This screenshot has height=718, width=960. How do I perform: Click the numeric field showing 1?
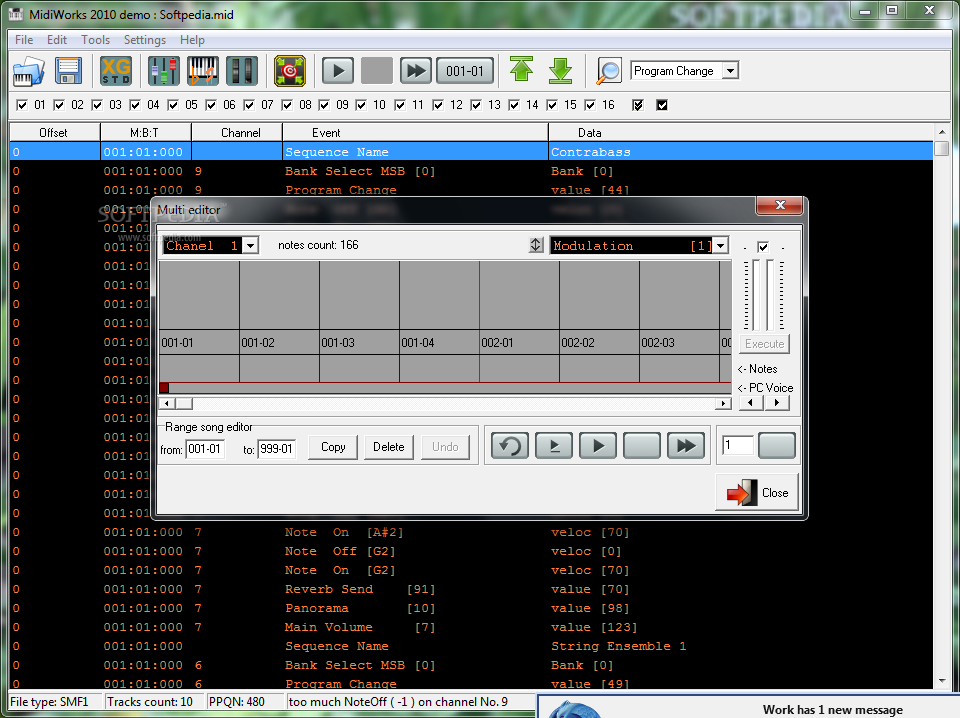[738, 445]
